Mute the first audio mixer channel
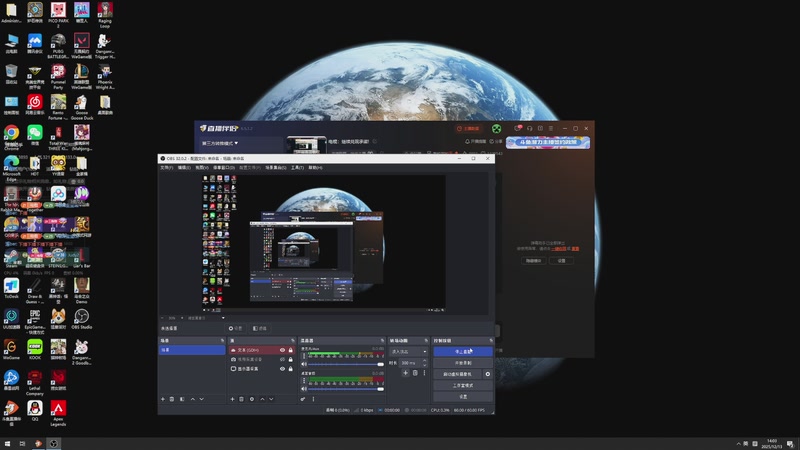 pyautogui.click(x=304, y=364)
